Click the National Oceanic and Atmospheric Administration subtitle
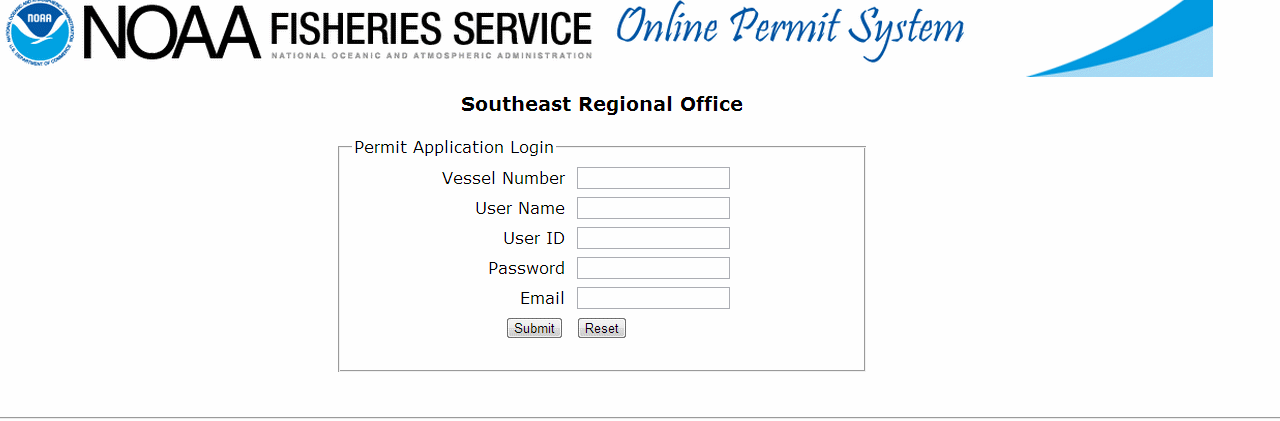The width and height of the screenshot is (1280, 421). [x=431, y=56]
